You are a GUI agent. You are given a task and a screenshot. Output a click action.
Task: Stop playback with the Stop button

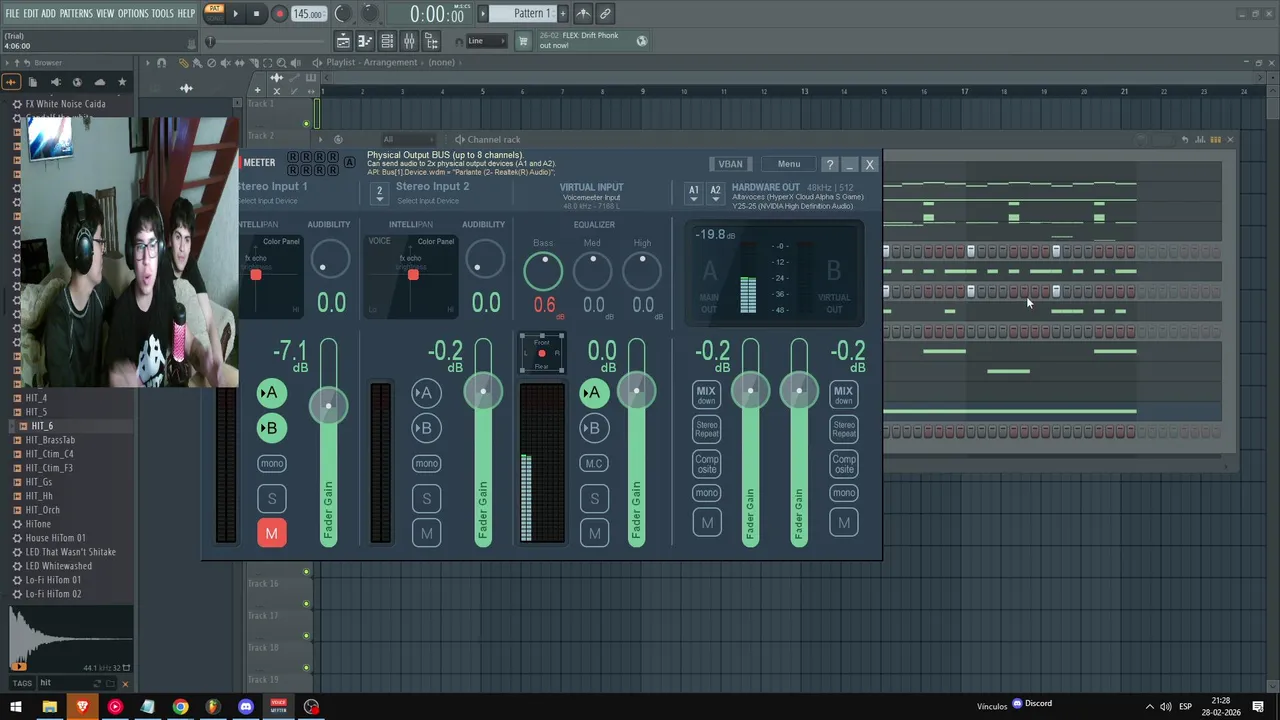[x=256, y=14]
